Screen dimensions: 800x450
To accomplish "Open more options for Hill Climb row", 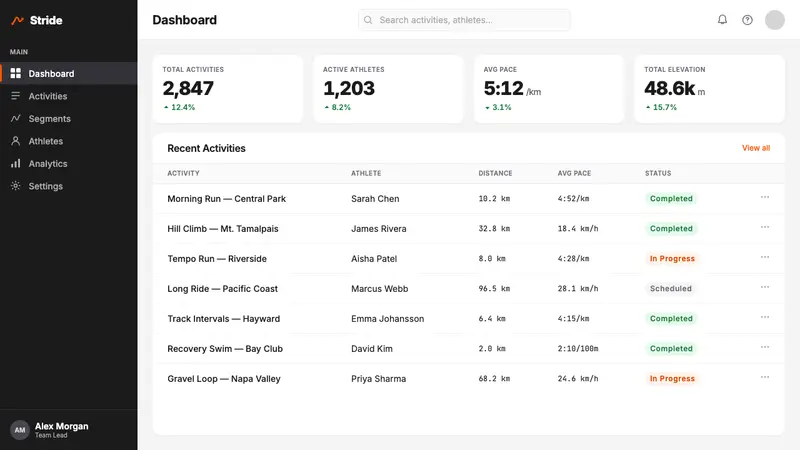I will pos(765,227).
